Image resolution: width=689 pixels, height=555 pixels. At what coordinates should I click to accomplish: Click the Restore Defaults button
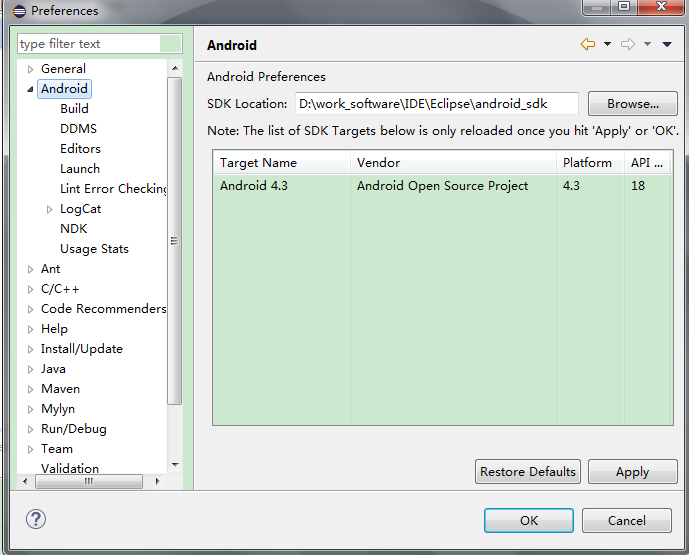[528, 472]
